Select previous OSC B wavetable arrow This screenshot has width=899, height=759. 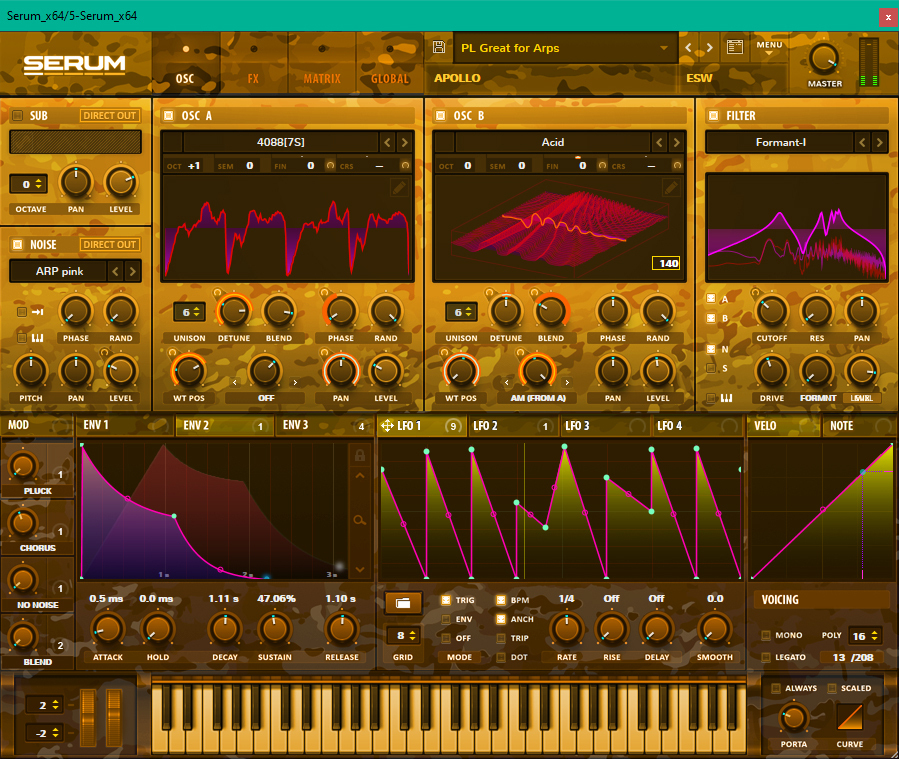pyautogui.click(x=659, y=142)
